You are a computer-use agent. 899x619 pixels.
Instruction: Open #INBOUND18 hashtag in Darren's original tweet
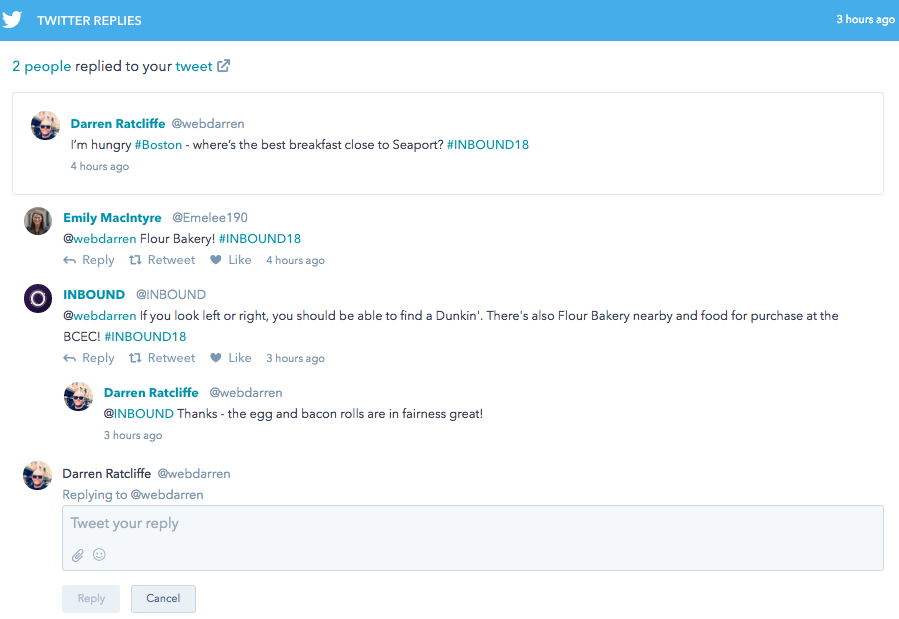[x=488, y=145]
